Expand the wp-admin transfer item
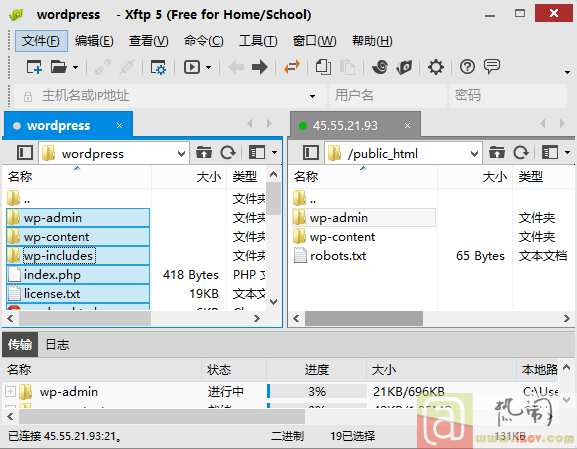This screenshot has height=449, width=577. [x=10, y=392]
